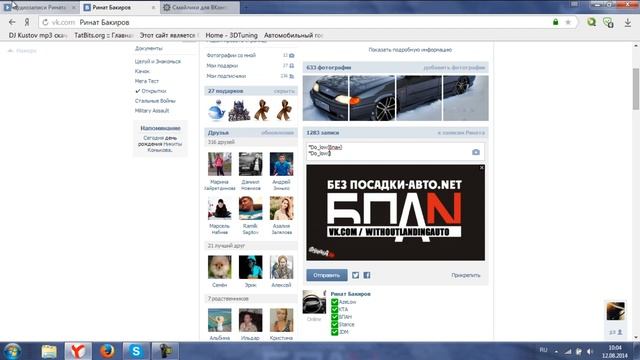Click the Прикрепить attach link

[466, 275]
